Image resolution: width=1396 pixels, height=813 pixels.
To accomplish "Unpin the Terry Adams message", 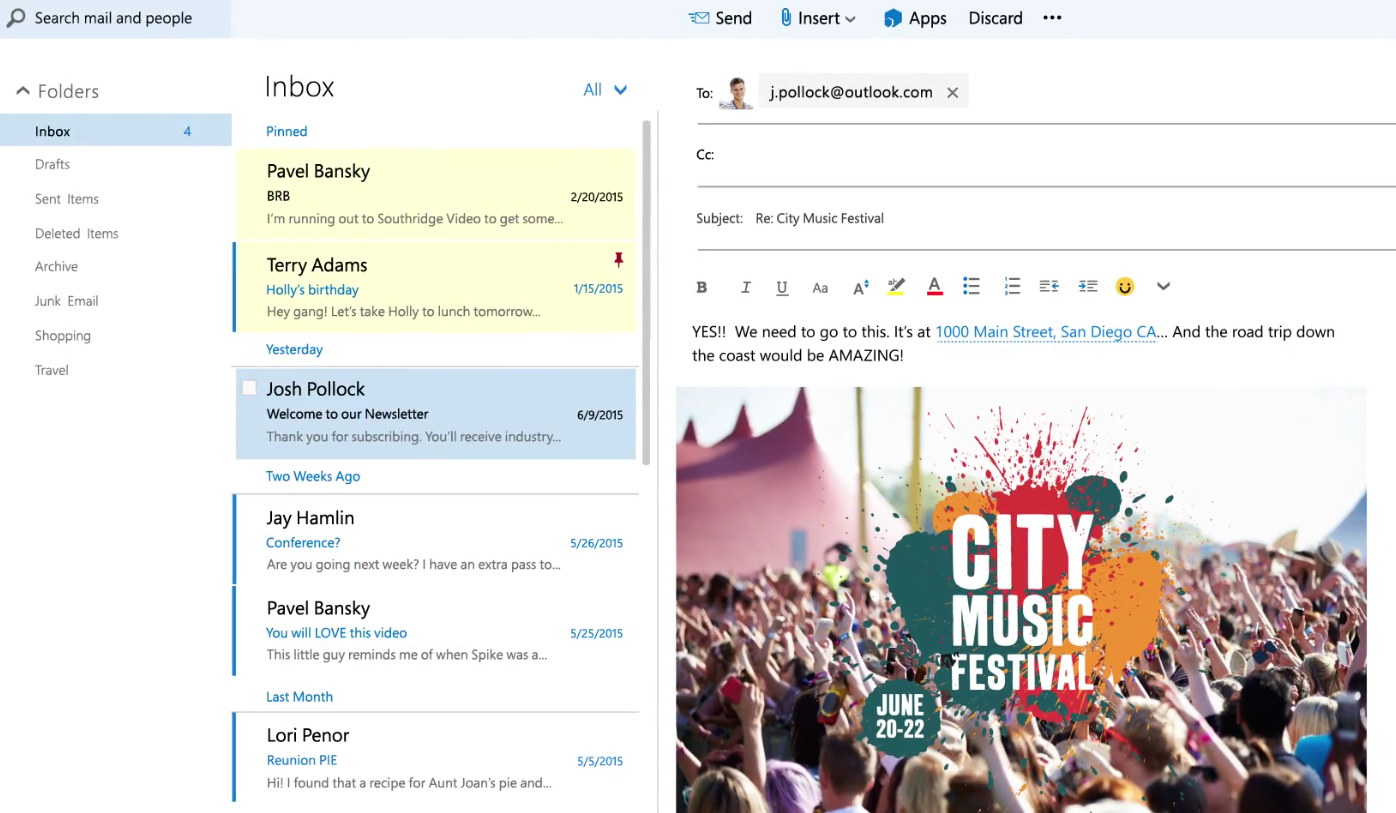I will click(x=618, y=260).
